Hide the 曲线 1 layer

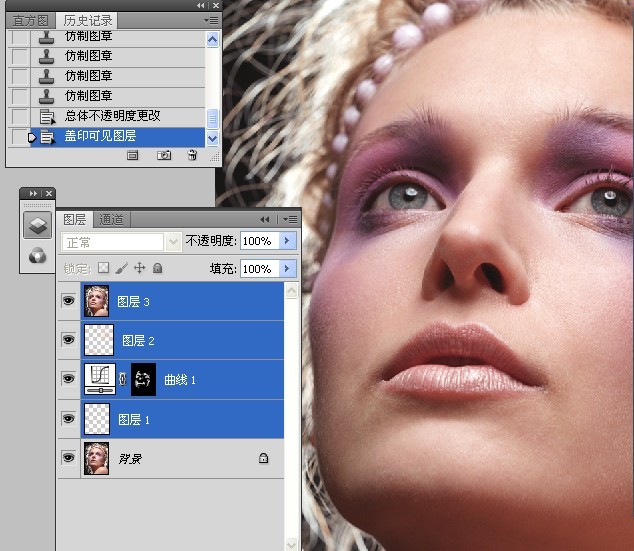[x=69, y=379]
